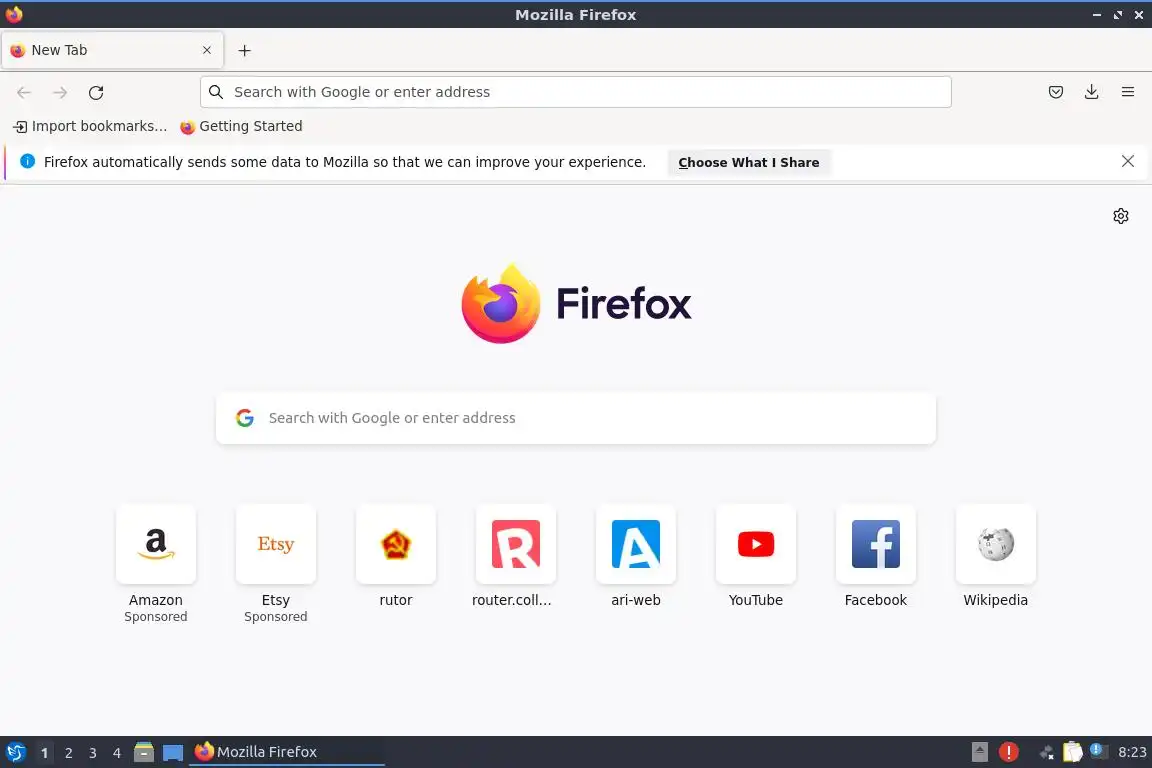Switch to workspace 2 in taskbar
1152x768 pixels.
click(69, 753)
